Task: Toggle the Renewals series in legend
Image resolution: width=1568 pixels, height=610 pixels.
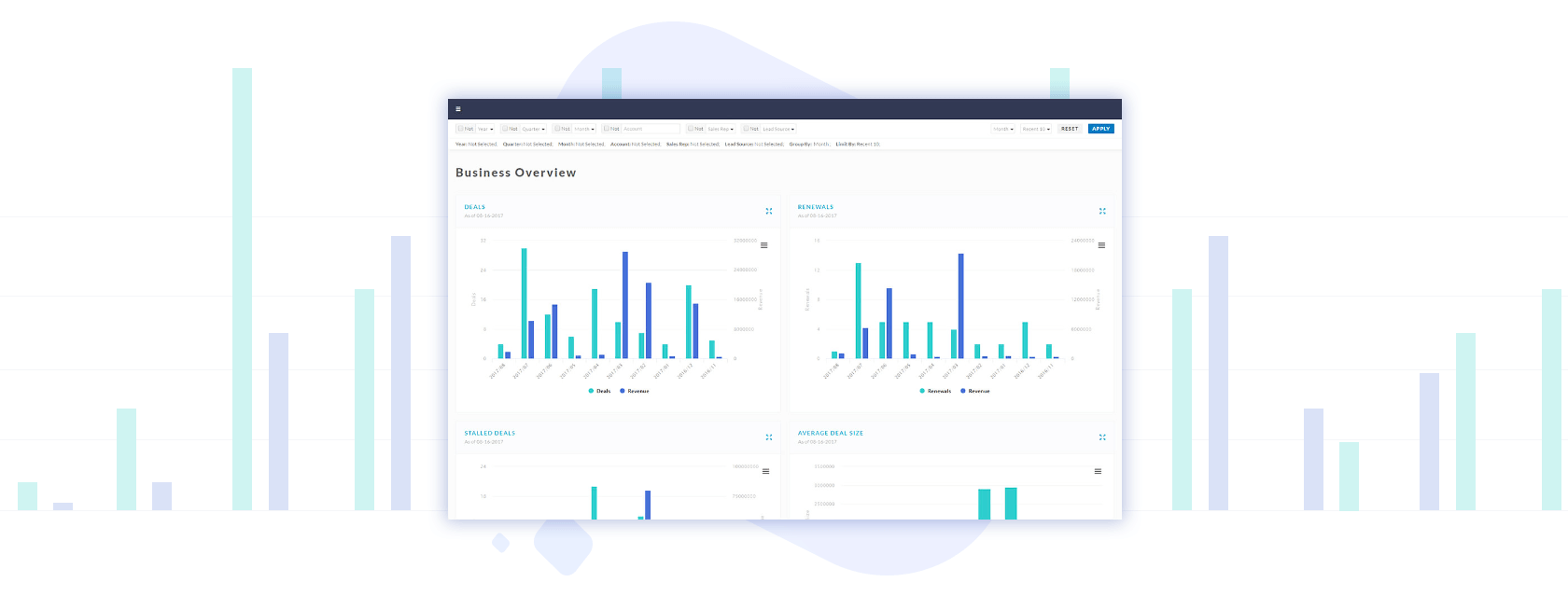Action: [935, 391]
